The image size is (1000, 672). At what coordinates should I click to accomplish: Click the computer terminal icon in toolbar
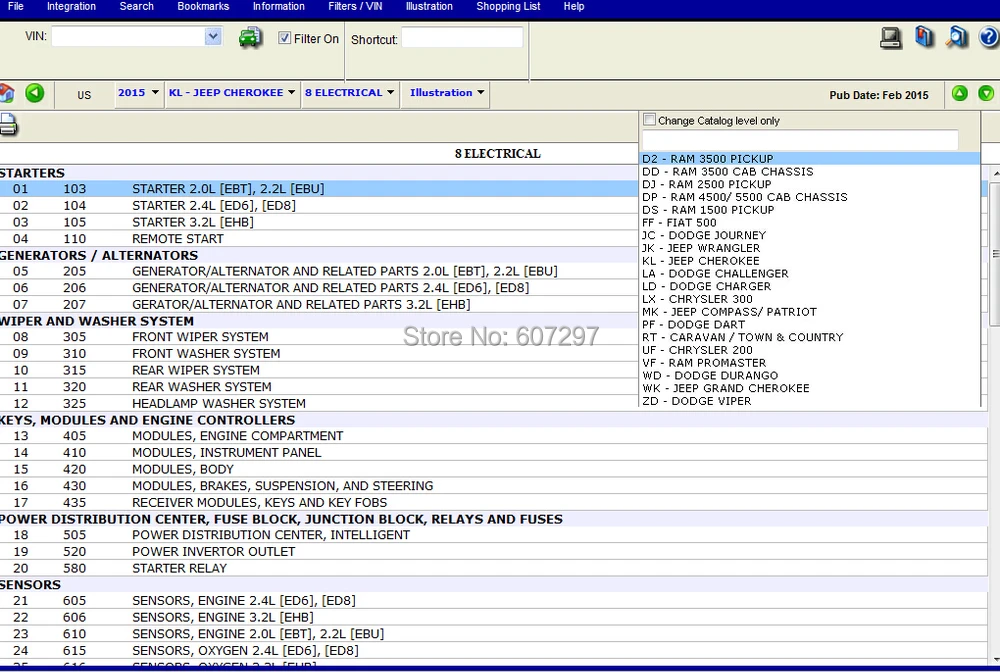[x=890, y=38]
